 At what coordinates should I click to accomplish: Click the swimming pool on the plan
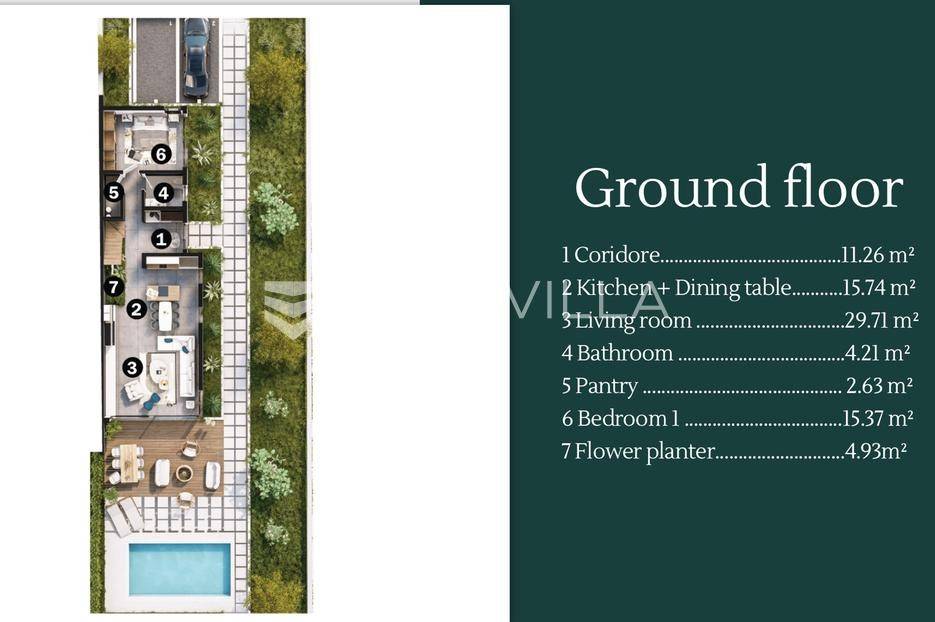click(180, 569)
